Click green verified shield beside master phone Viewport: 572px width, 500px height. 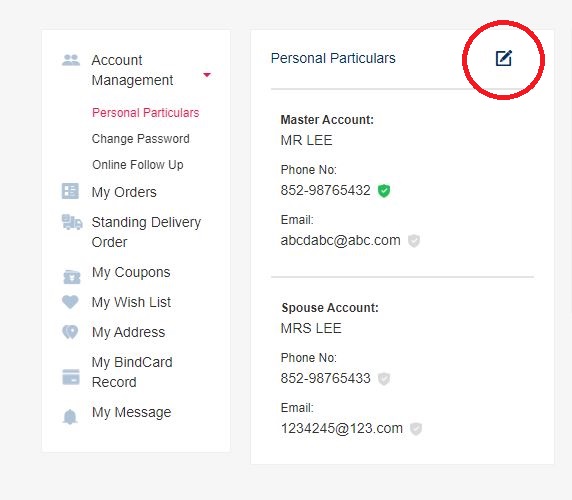tap(384, 190)
